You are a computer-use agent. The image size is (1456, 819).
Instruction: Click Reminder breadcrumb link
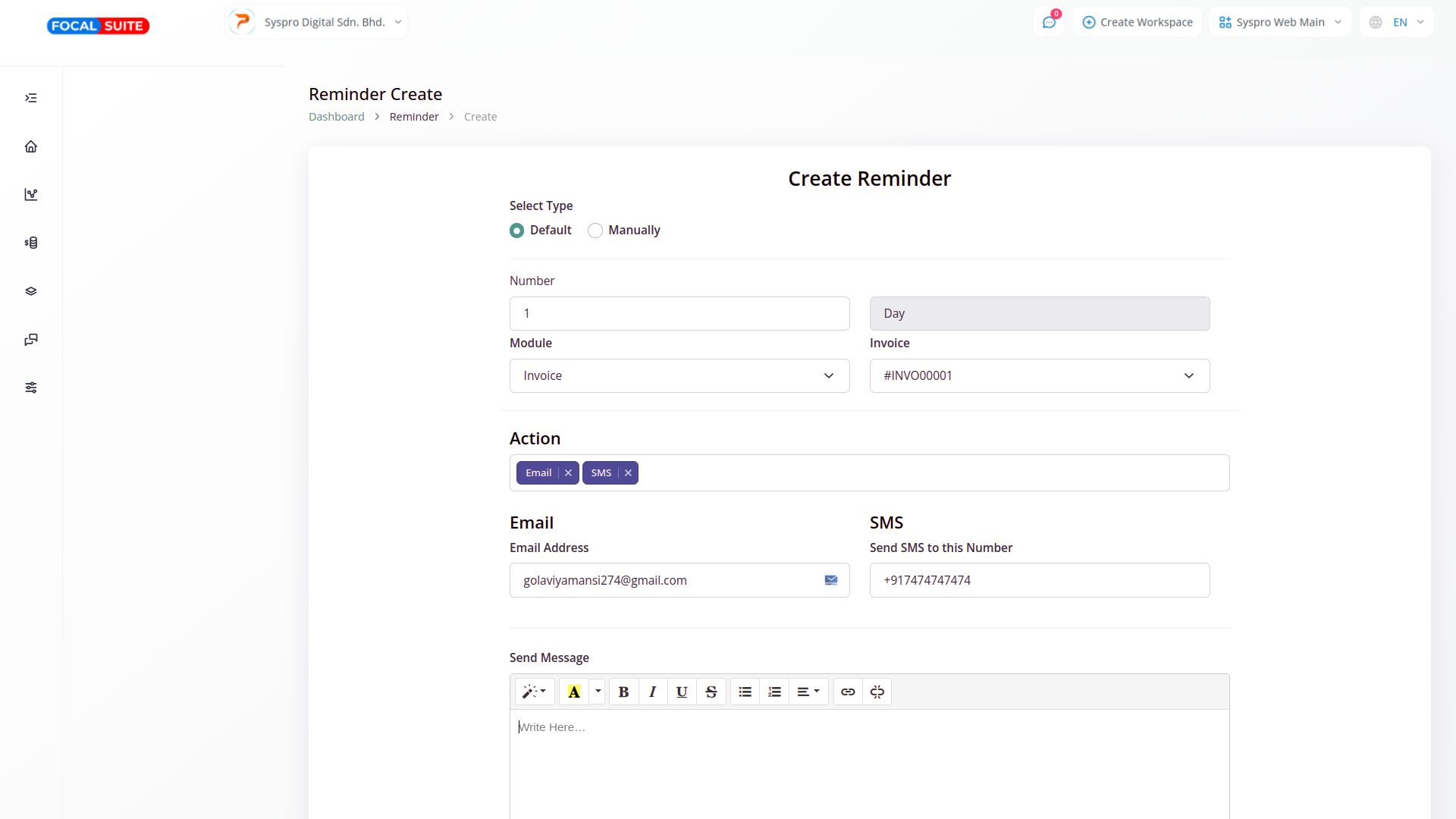[414, 117]
